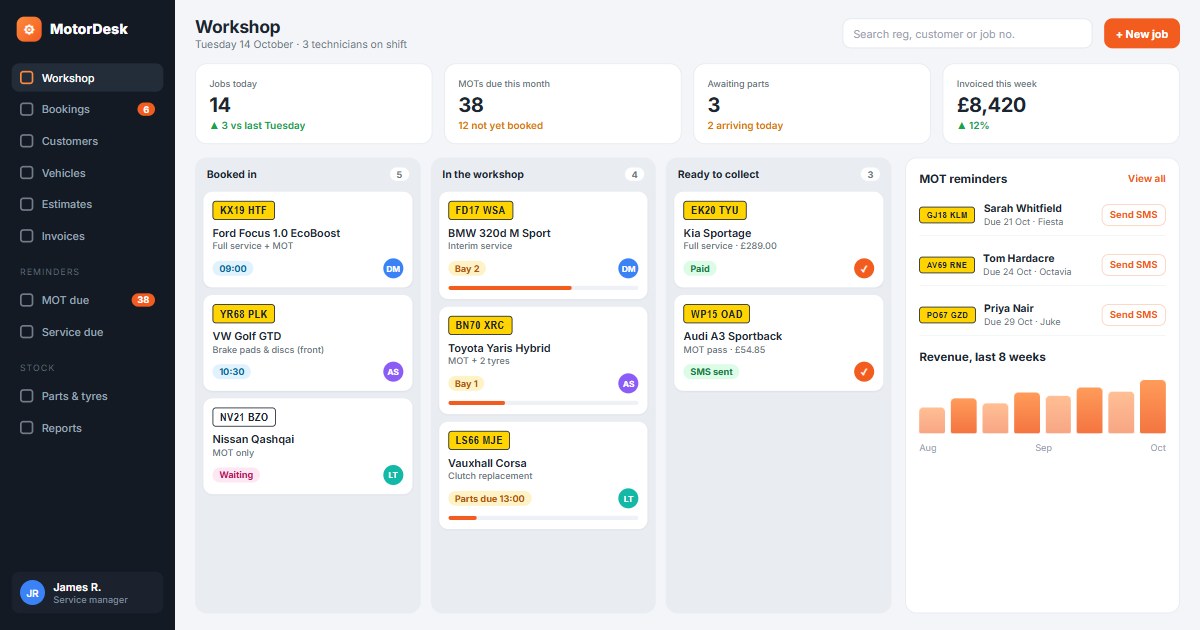The width and height of the screenshot is (1200, 630).
Task: Send SMS to Priya Nair
Action: 1133,315
